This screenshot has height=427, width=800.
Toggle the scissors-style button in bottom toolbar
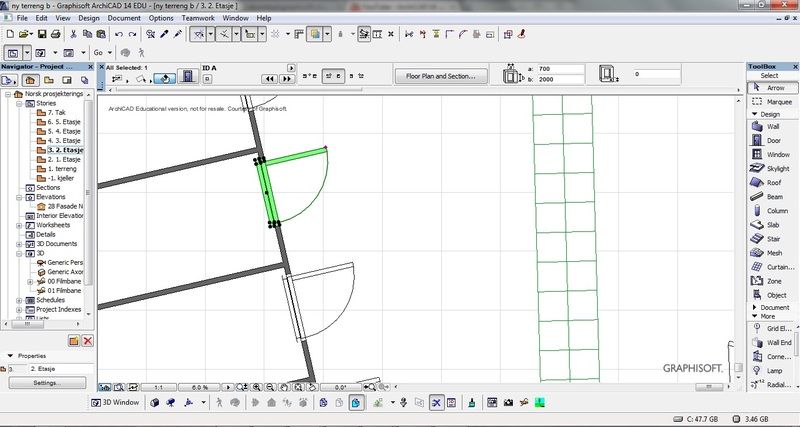point(436,403)
